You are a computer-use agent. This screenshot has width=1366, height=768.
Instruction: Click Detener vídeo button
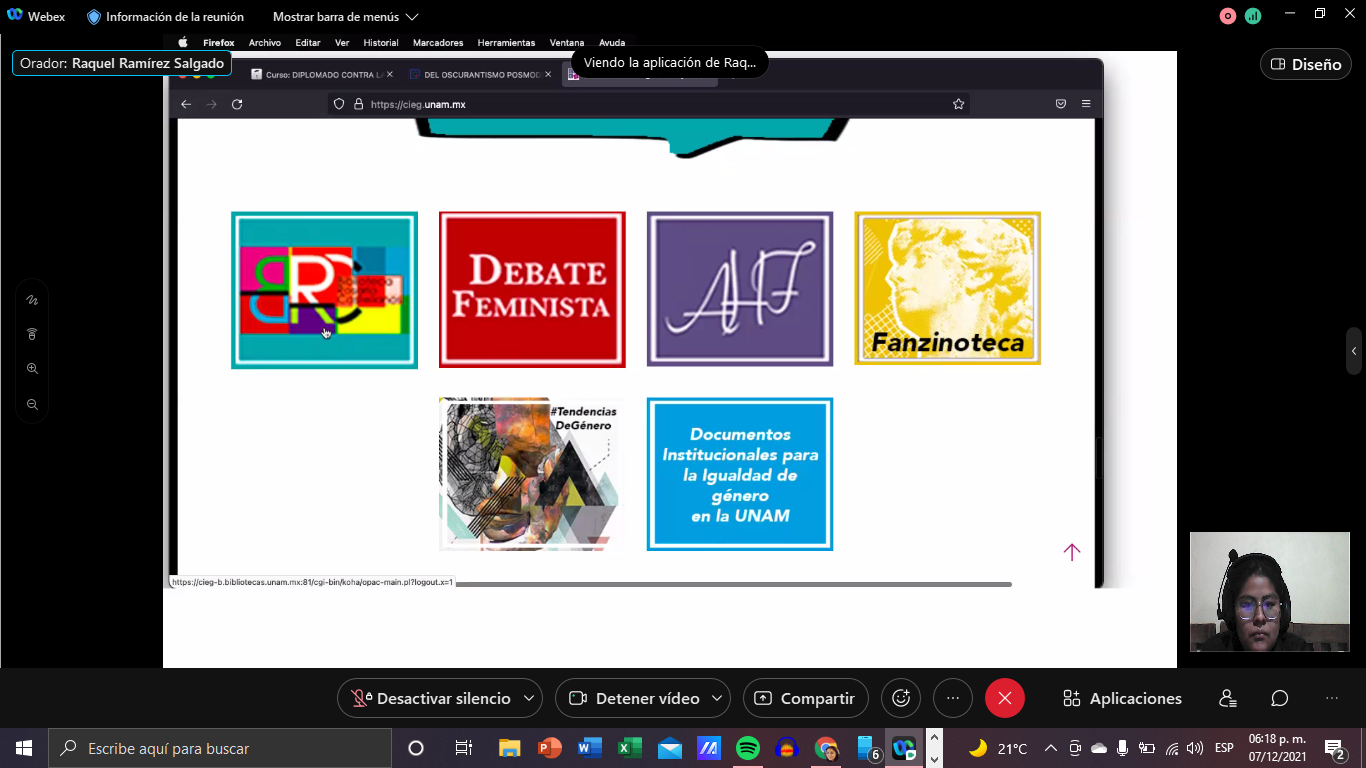(634, 698)
